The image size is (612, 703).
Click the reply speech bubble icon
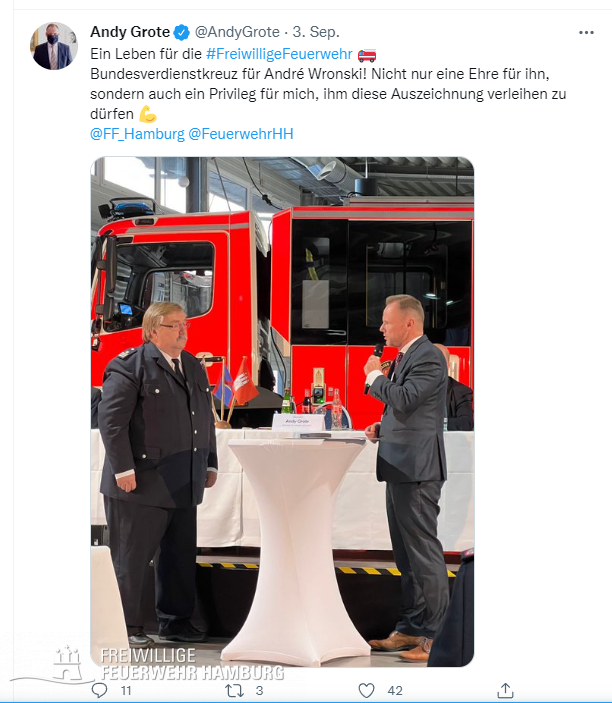point(99,690)
